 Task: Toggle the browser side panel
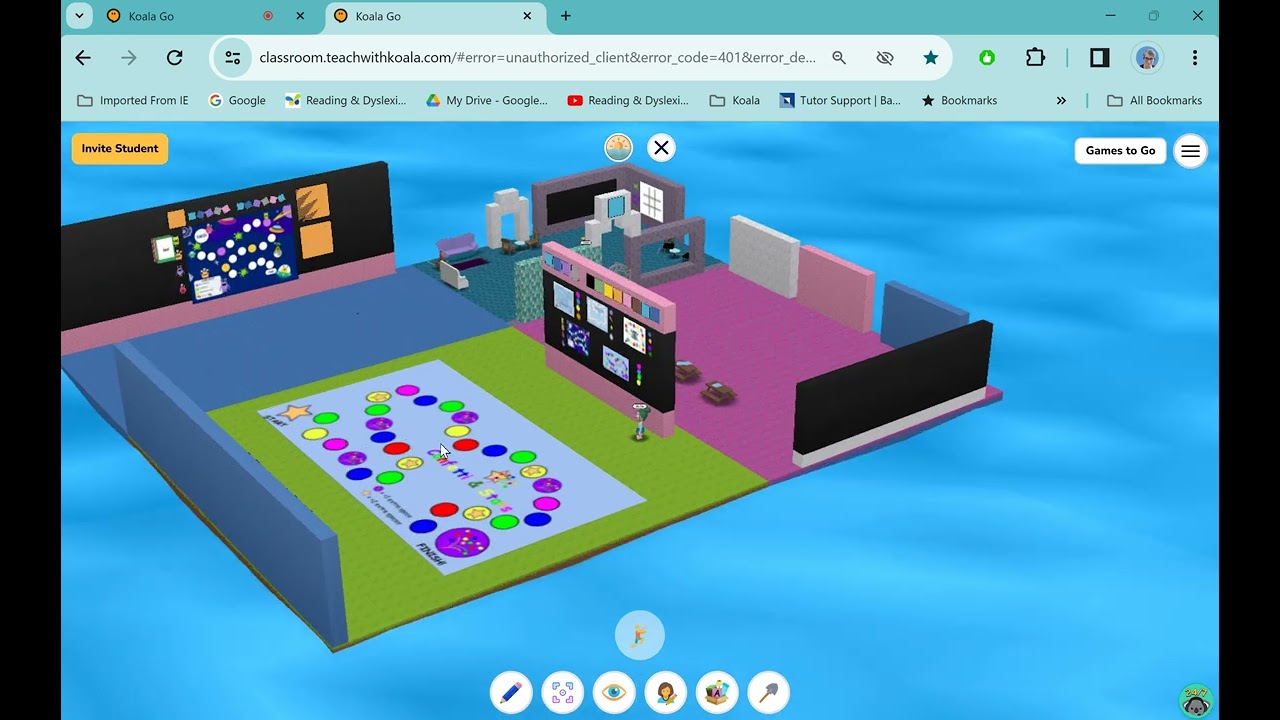pos(1100,58)
